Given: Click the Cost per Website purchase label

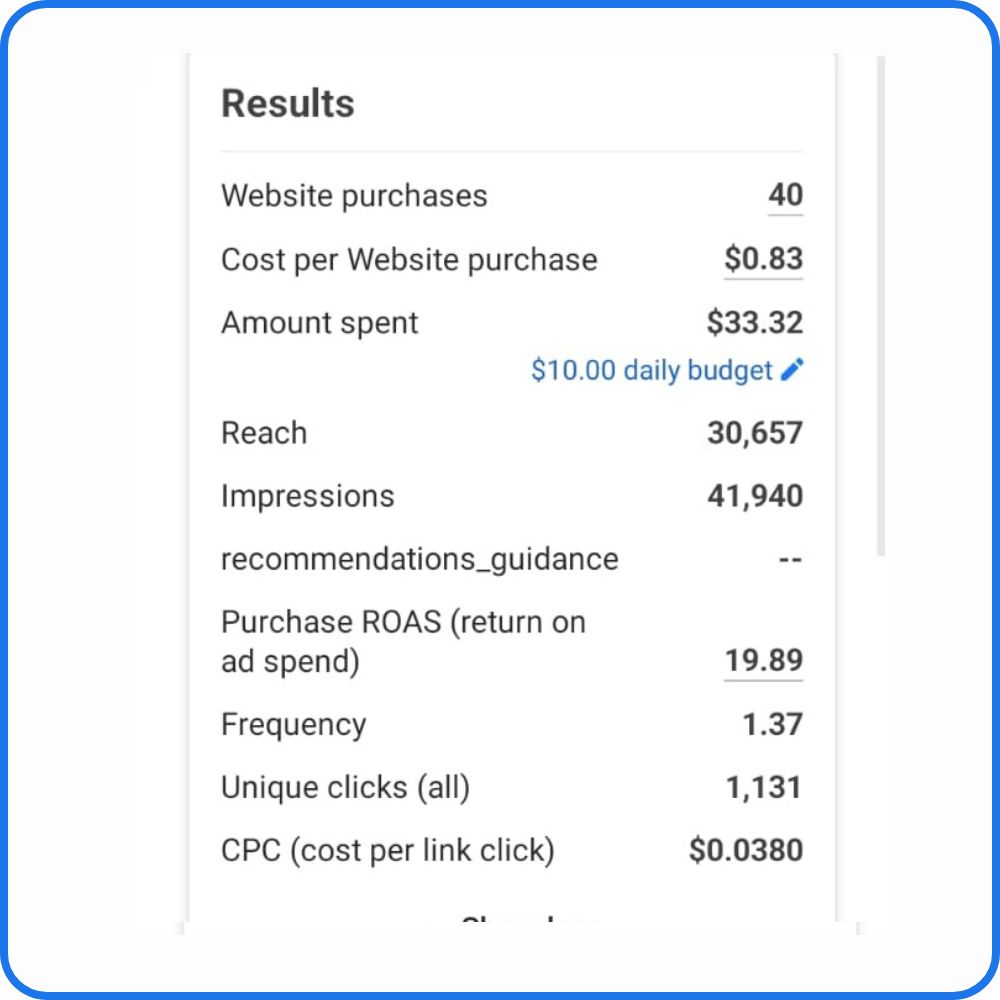Looking at the screenshot, I should click(x=409, y=260).
